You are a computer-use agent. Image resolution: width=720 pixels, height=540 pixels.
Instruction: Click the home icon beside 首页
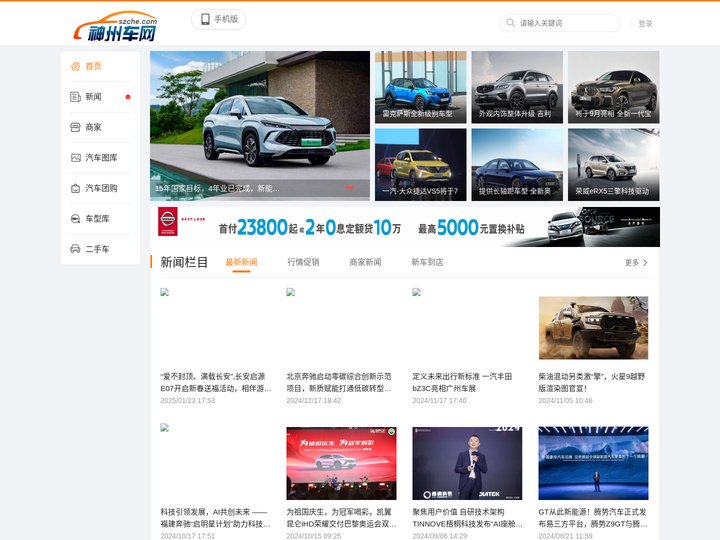coord(75,67)
